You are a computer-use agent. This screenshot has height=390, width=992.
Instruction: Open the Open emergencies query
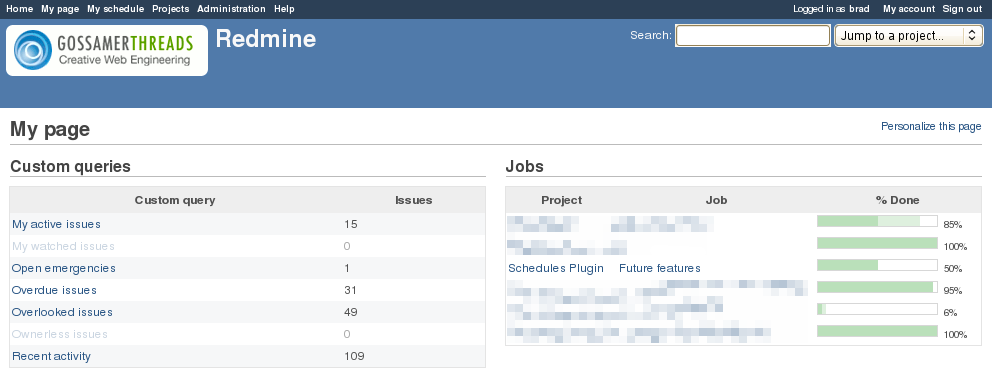point(64,268)
